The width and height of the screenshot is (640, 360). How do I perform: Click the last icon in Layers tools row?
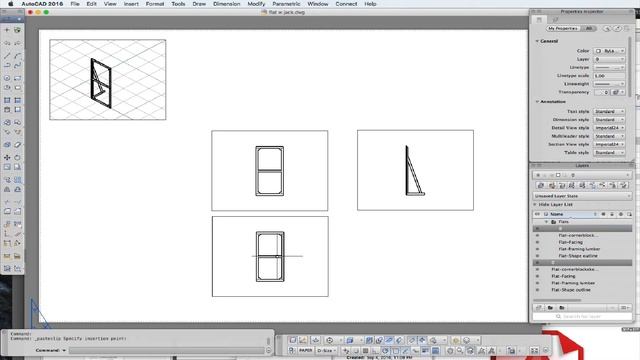point(623,185)
